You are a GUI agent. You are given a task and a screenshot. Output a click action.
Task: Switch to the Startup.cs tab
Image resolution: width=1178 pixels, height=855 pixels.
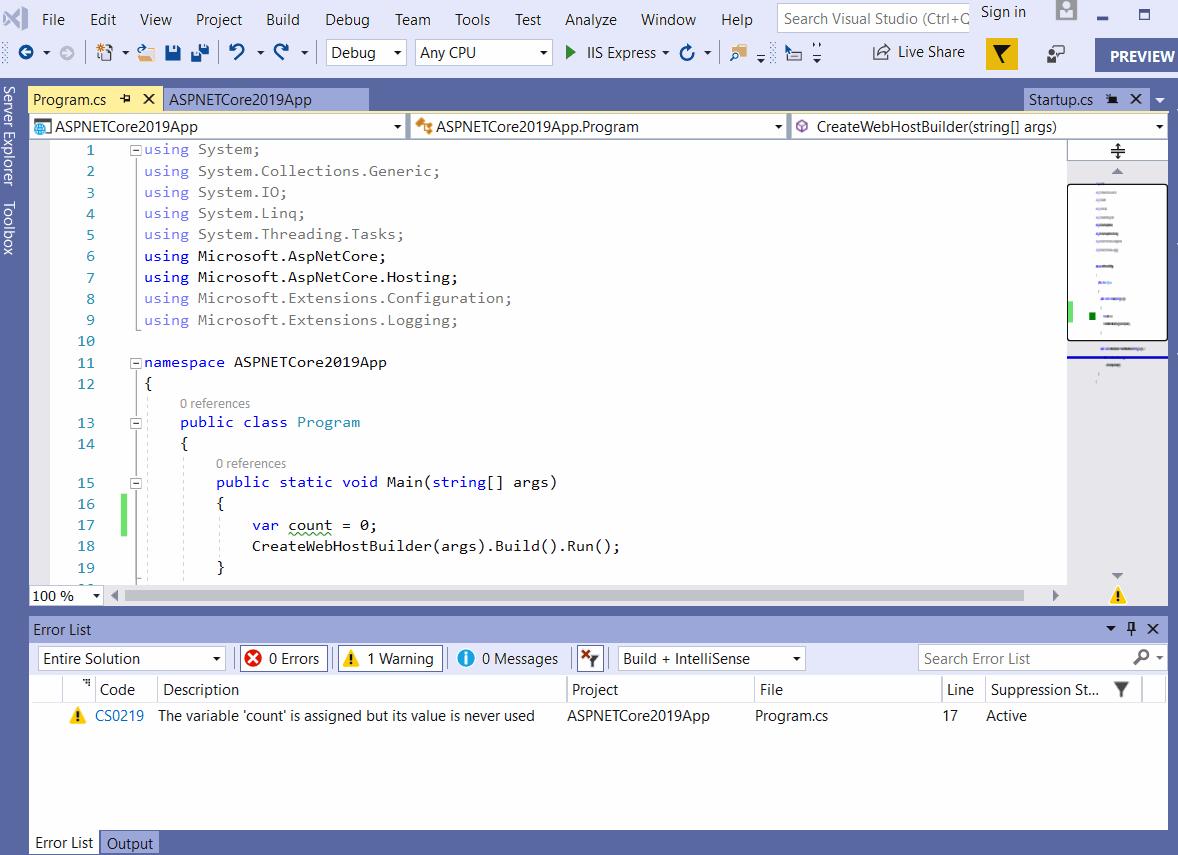click(x=1058, y=99)
